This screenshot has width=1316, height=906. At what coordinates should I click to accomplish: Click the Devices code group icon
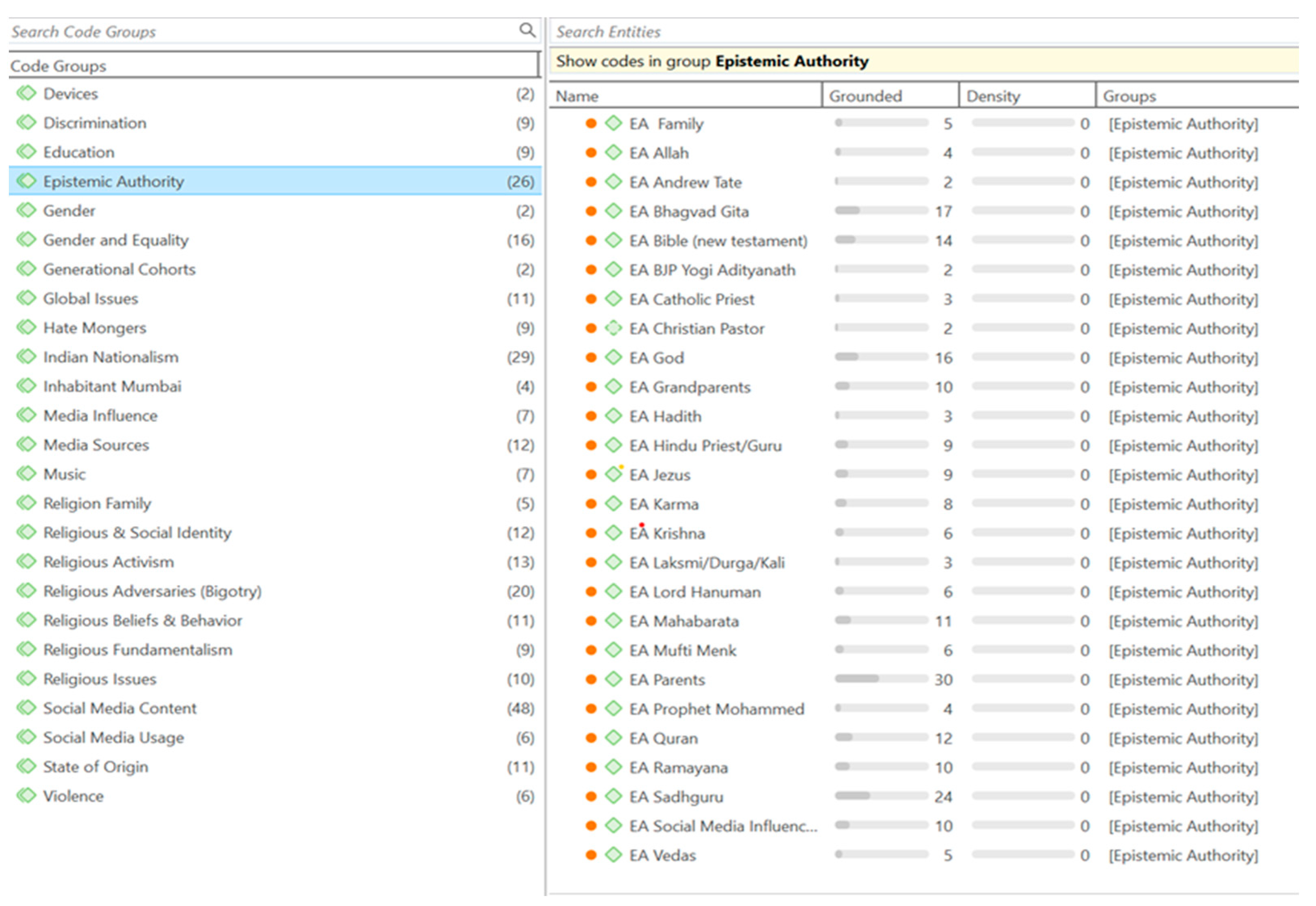26,93
